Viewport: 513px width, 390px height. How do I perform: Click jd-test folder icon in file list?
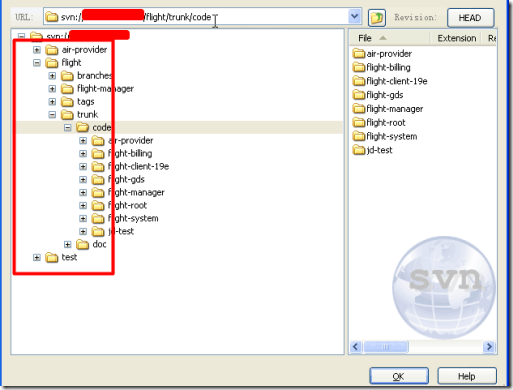point(359,150)
